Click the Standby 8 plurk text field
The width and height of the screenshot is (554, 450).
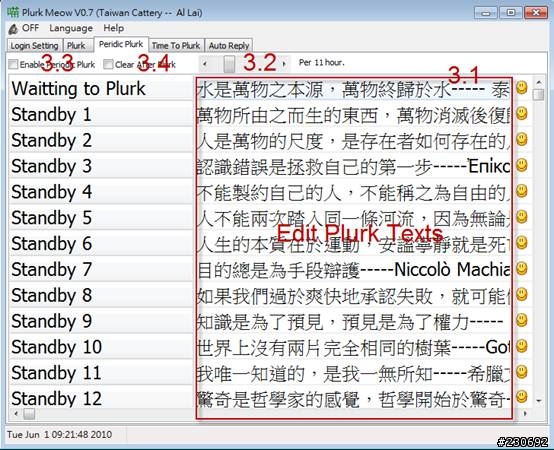[x=353, y=295]
